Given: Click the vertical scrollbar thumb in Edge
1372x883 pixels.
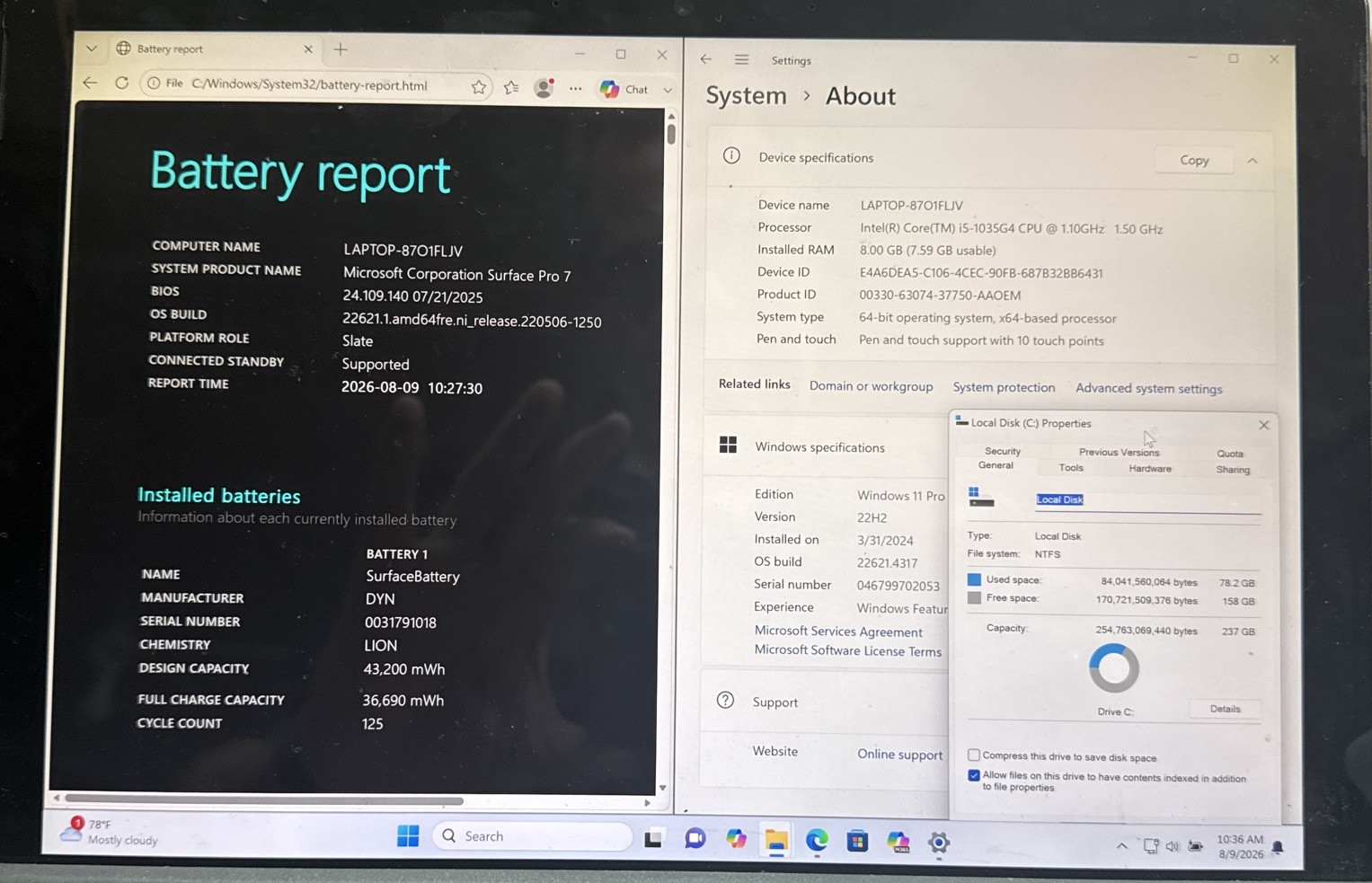Looking at the screenshot, I should point(671,133).
